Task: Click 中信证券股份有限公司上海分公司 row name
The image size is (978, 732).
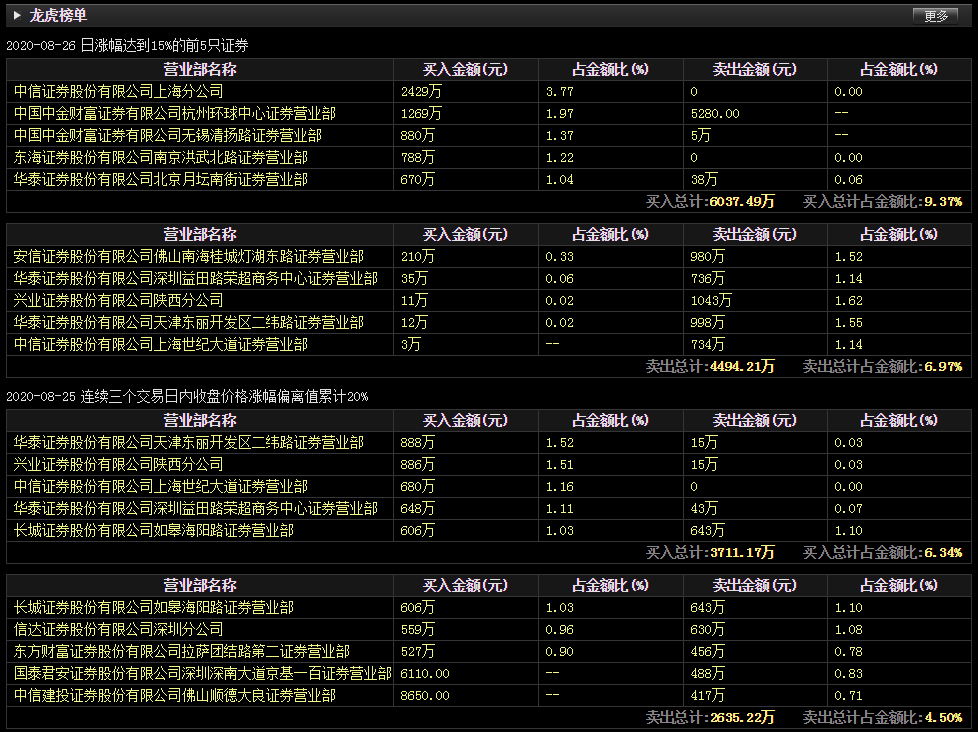Action: coord(119,92)
